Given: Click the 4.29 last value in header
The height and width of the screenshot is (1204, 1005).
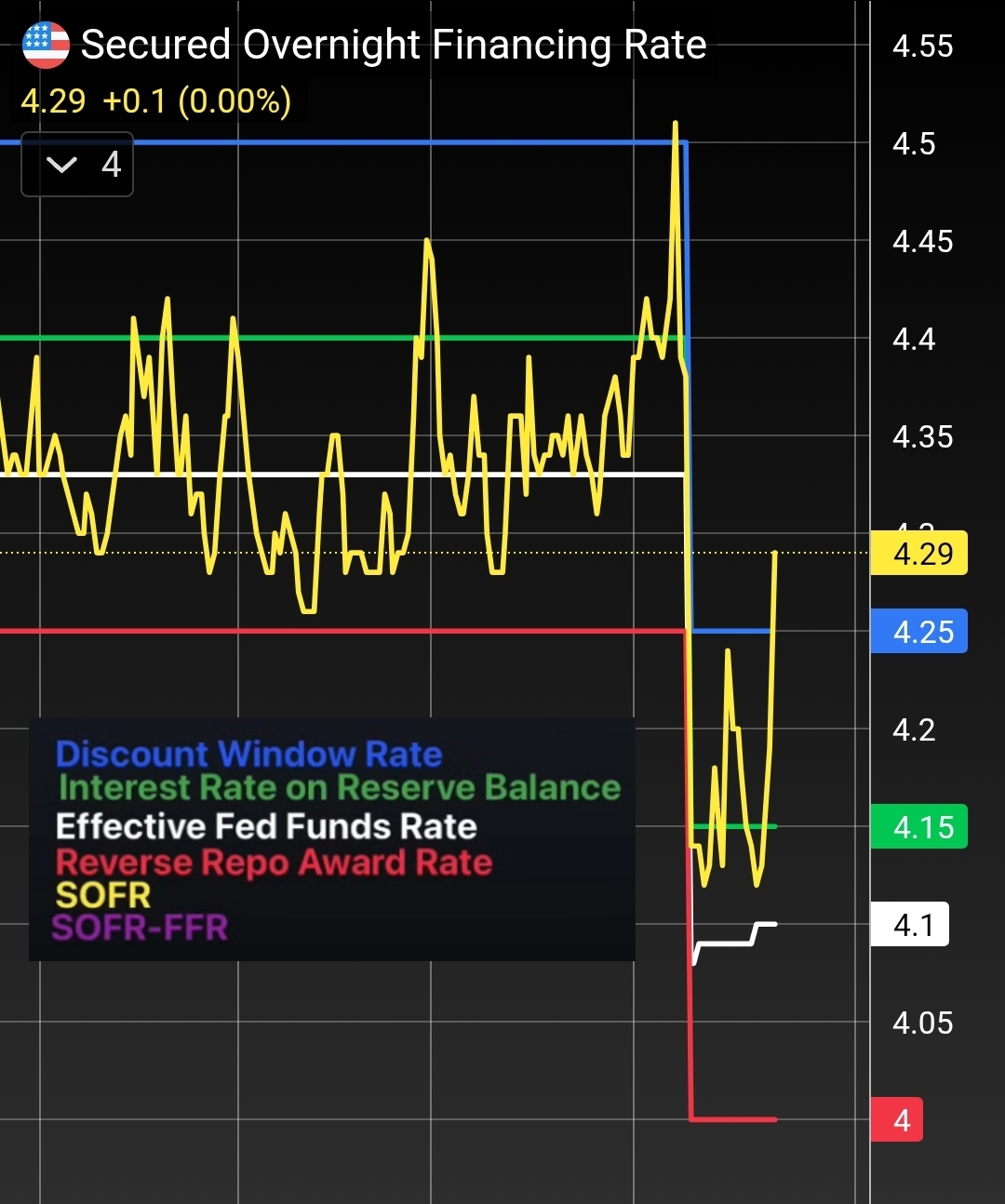Looking at the screenshot, I should point(53,100).
